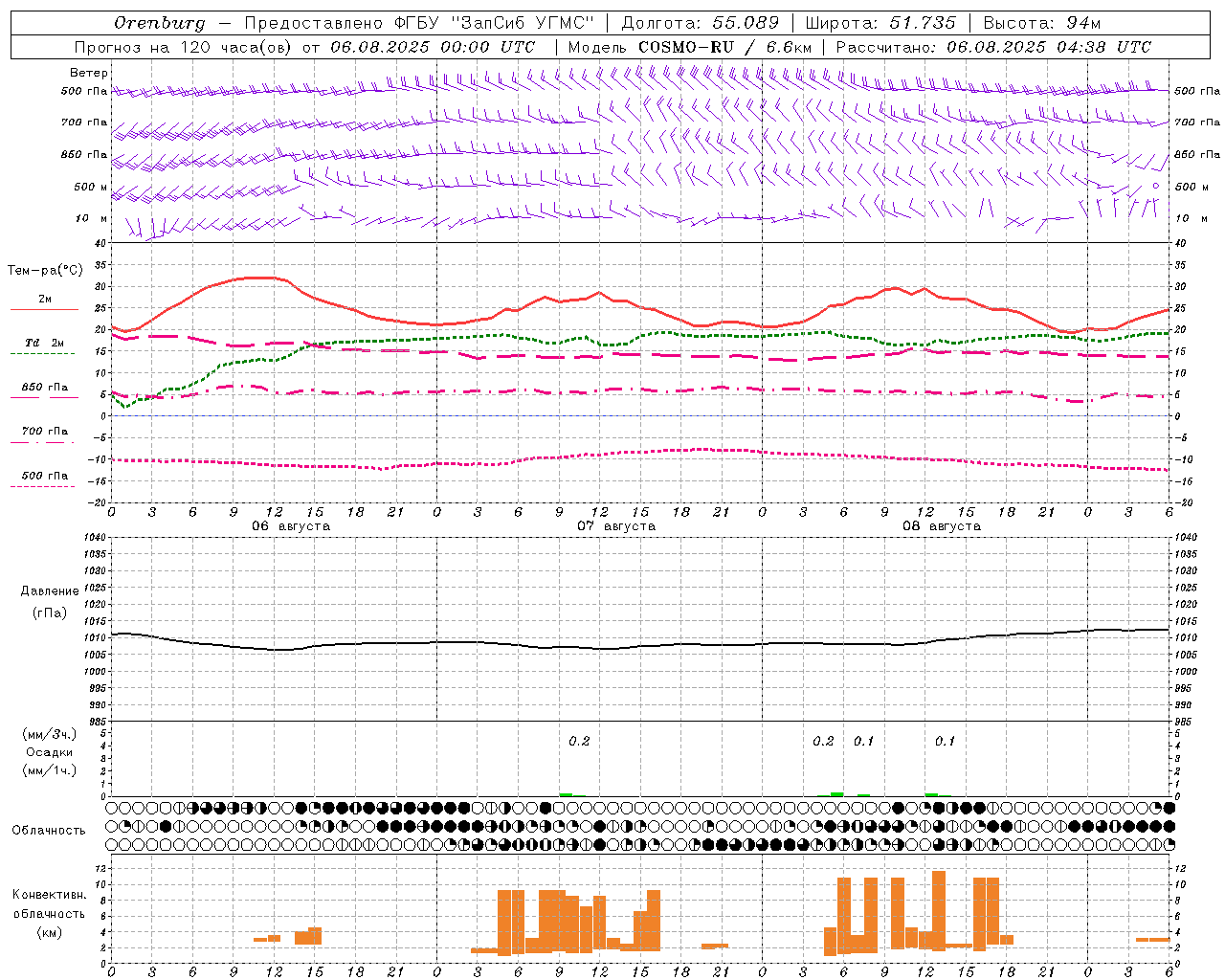Click the red 2м temperature curve's peak on 06 августа
This screenshot has width=1225, height=980.
pos(260,278)
